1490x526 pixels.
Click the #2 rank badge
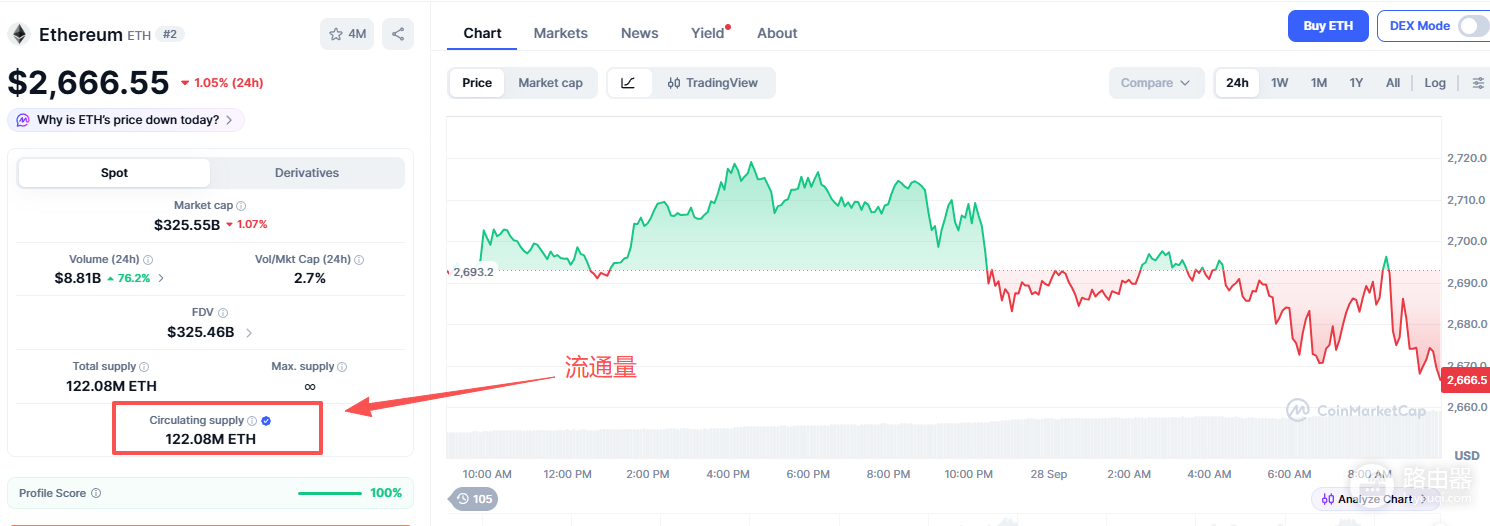click(170, 35)
